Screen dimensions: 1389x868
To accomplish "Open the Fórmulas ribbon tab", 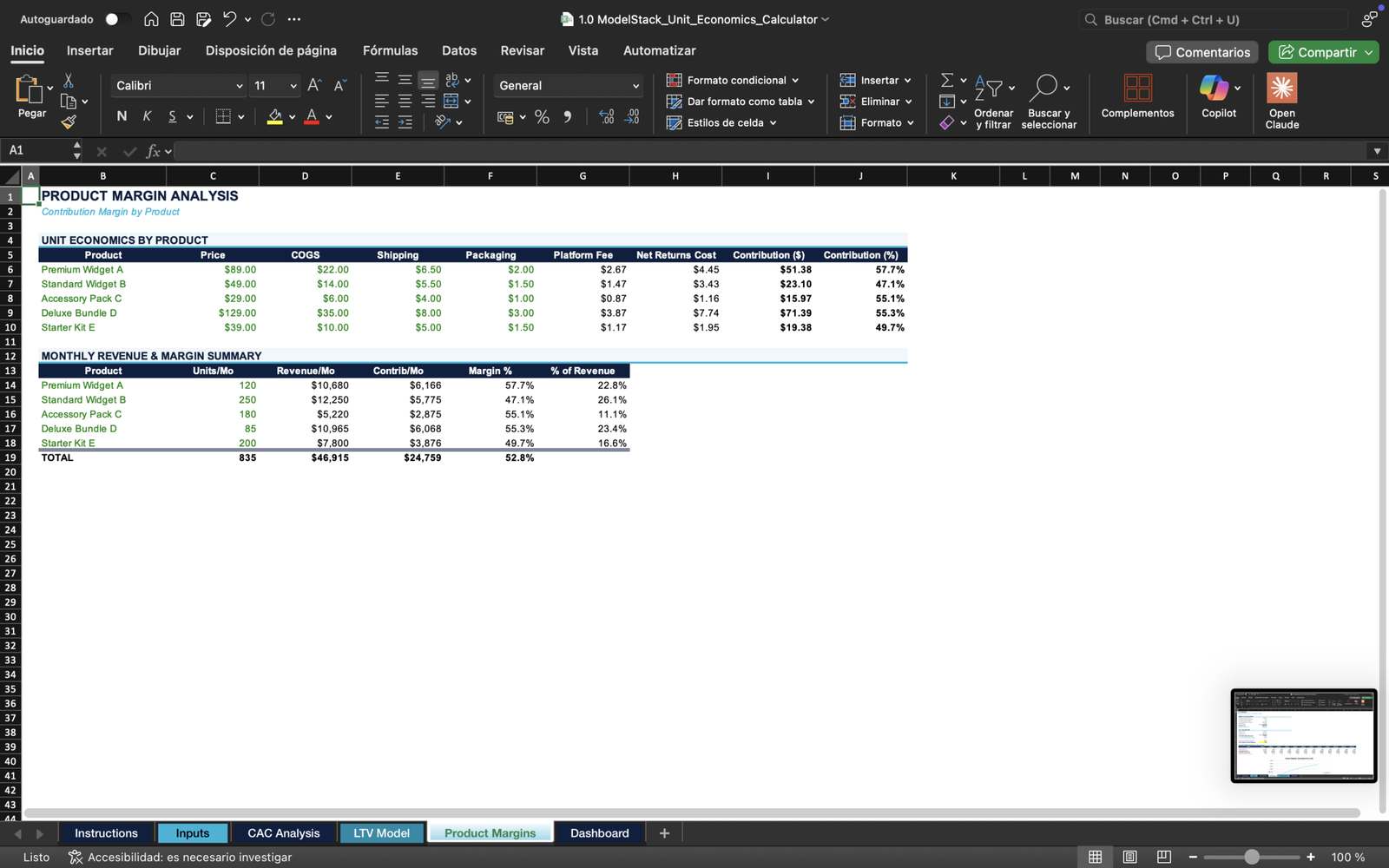I will click(x=390, y=50).
